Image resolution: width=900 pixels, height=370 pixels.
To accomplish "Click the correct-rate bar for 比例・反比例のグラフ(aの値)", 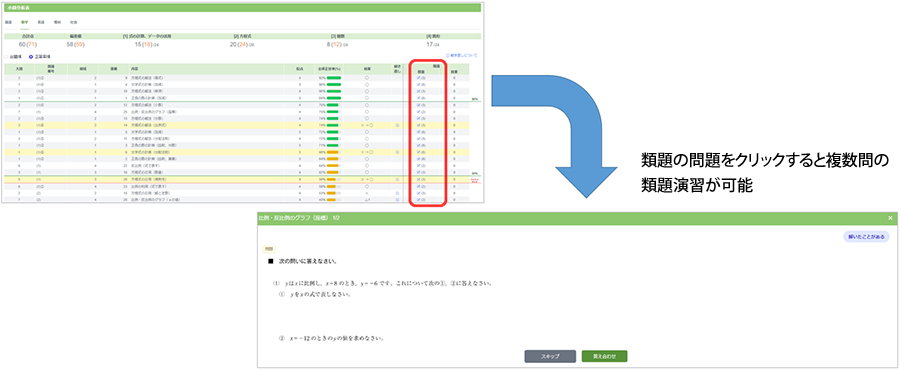I will click(333, 200).
